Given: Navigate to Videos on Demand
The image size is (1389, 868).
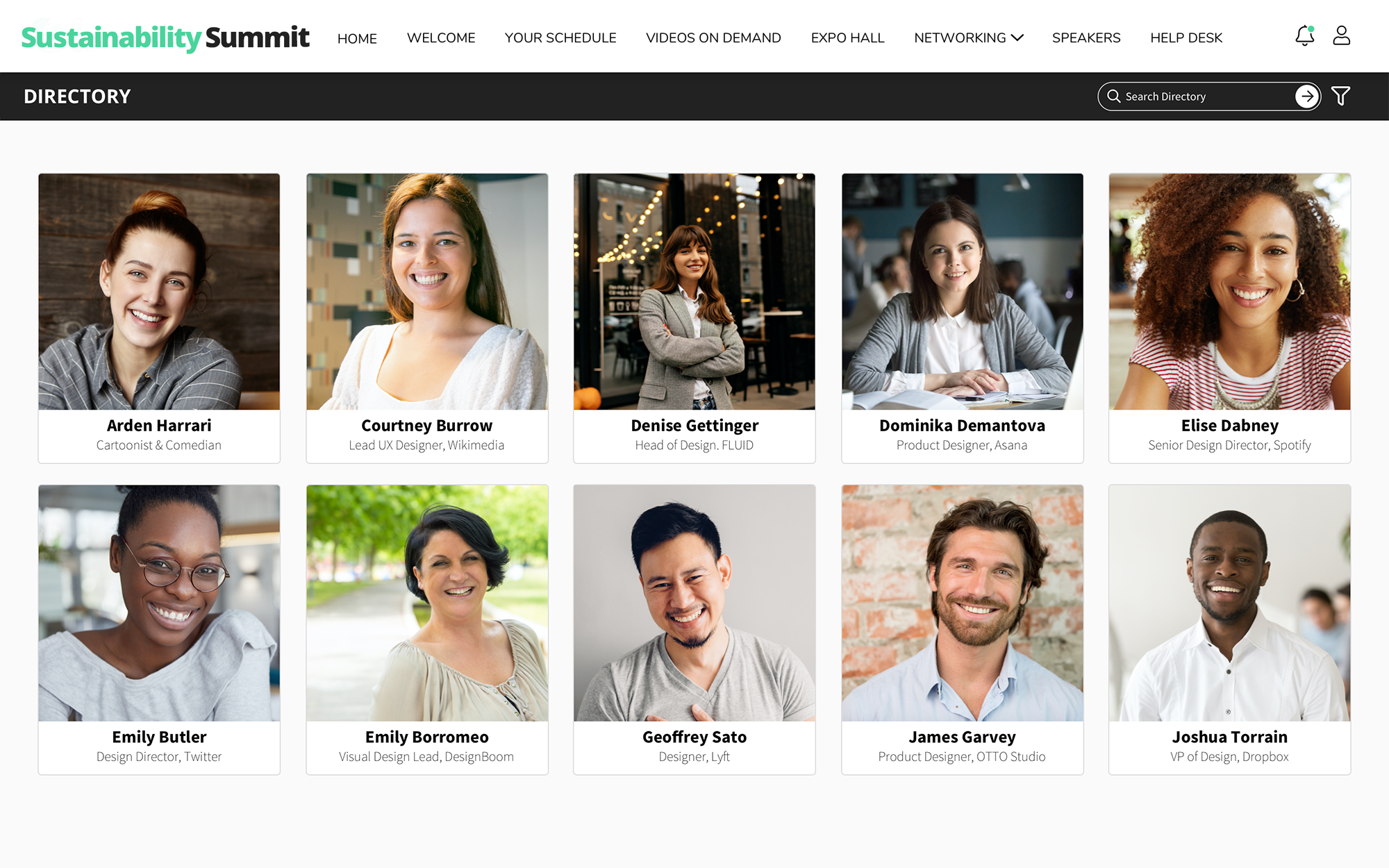Looking at the screenshot, I should tap(713, 38).
